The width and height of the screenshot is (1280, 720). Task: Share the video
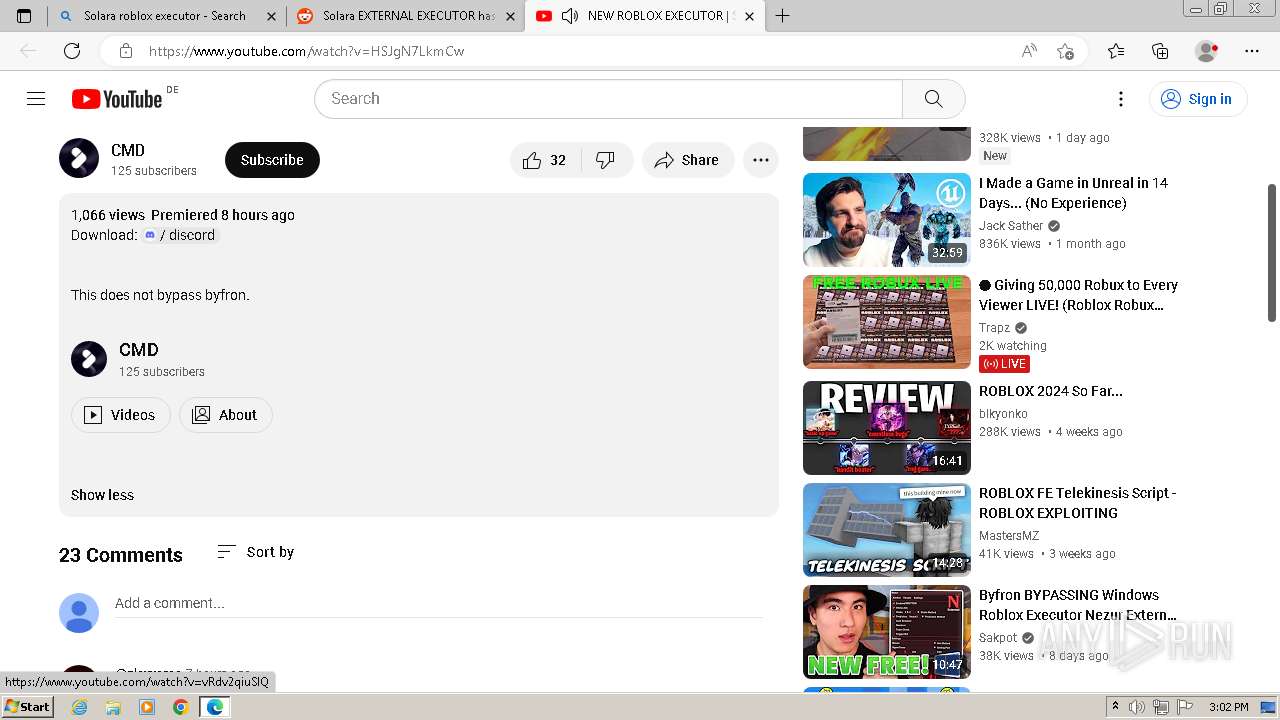tap(687, 160)
